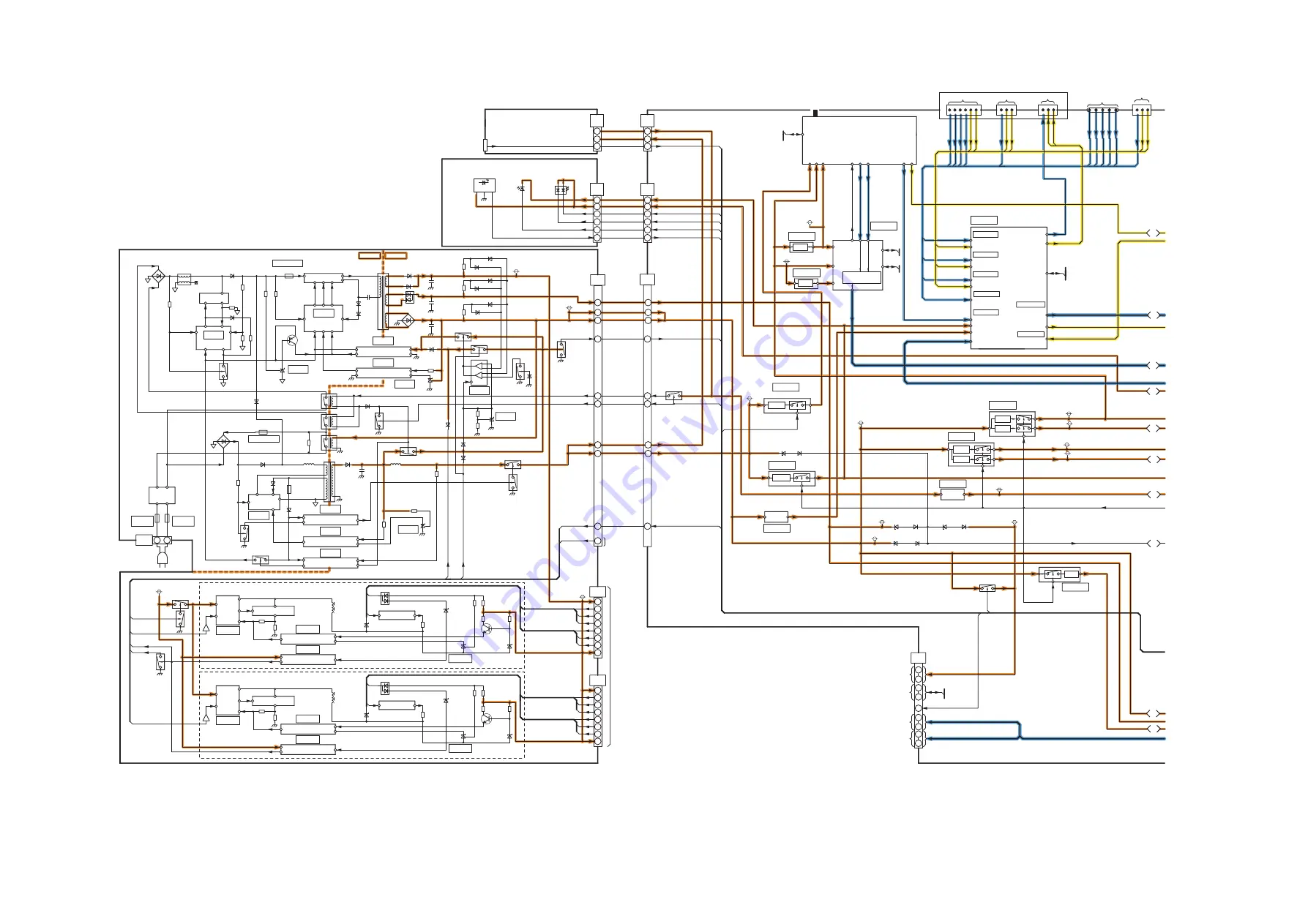Screen dimensions: 1308x924
Task: Click the AC power plug symbol
Action: tap(162, 560)
